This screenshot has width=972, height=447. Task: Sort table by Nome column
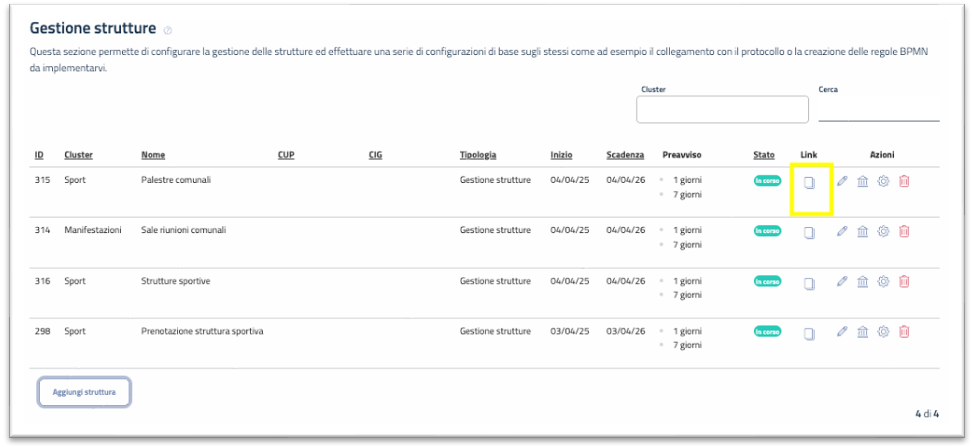[153, 155]
